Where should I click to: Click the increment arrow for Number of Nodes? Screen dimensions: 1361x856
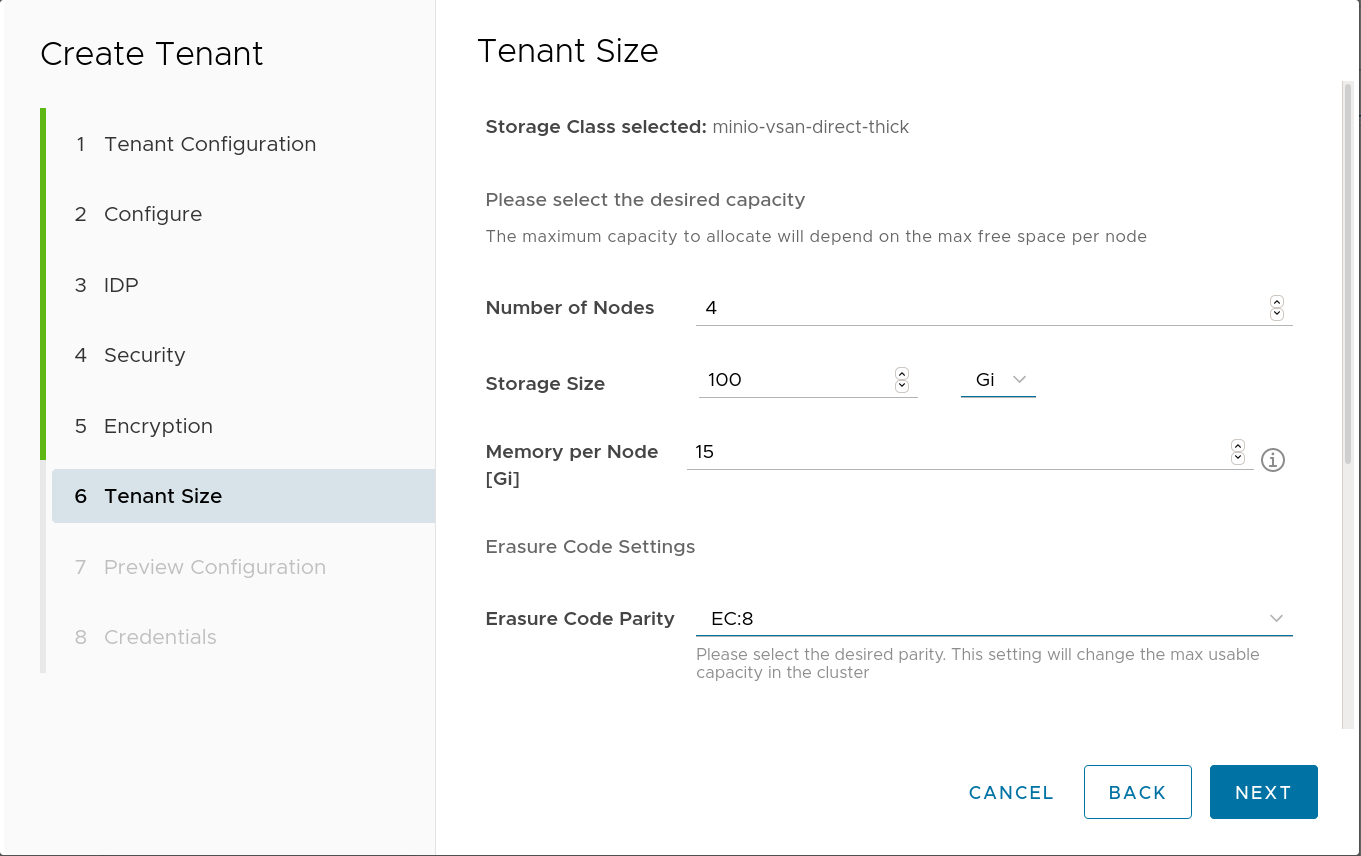1277,301
